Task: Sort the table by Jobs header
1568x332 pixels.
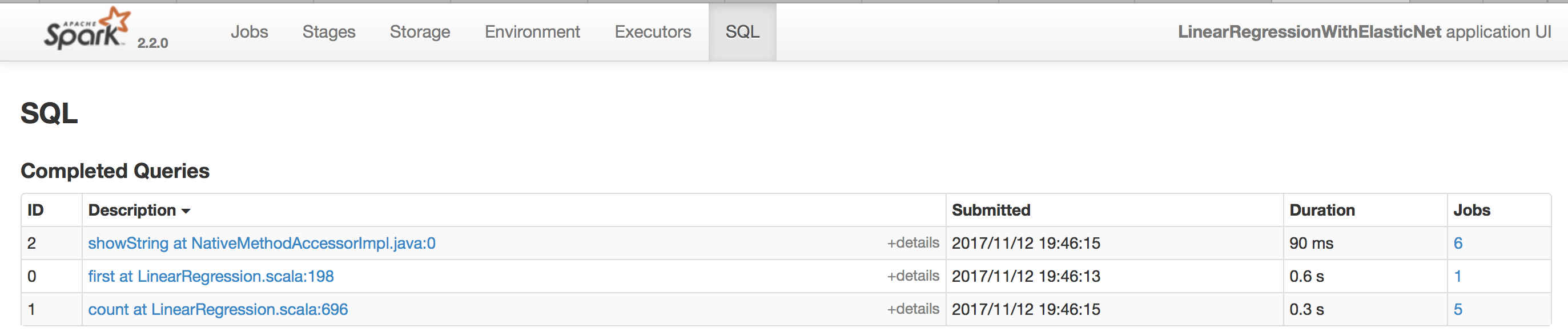Action: (x=1471, y=210)
